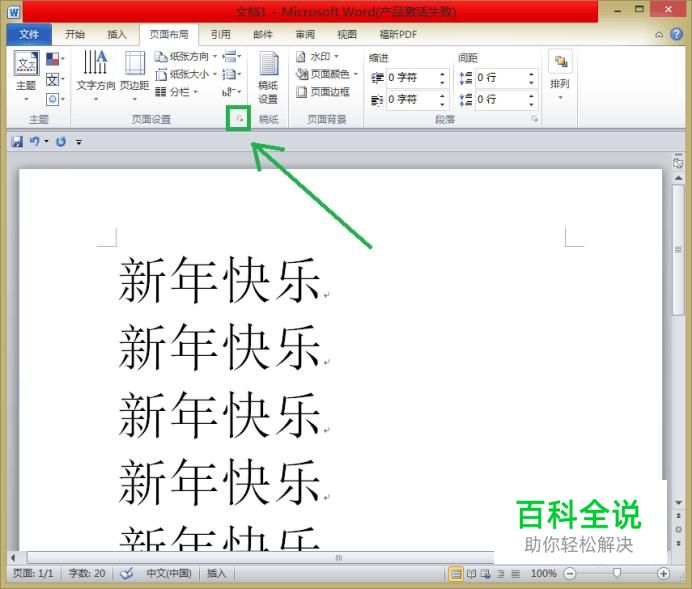Undo last action
The image size is (692, 589).
click(x=34, y=142)
